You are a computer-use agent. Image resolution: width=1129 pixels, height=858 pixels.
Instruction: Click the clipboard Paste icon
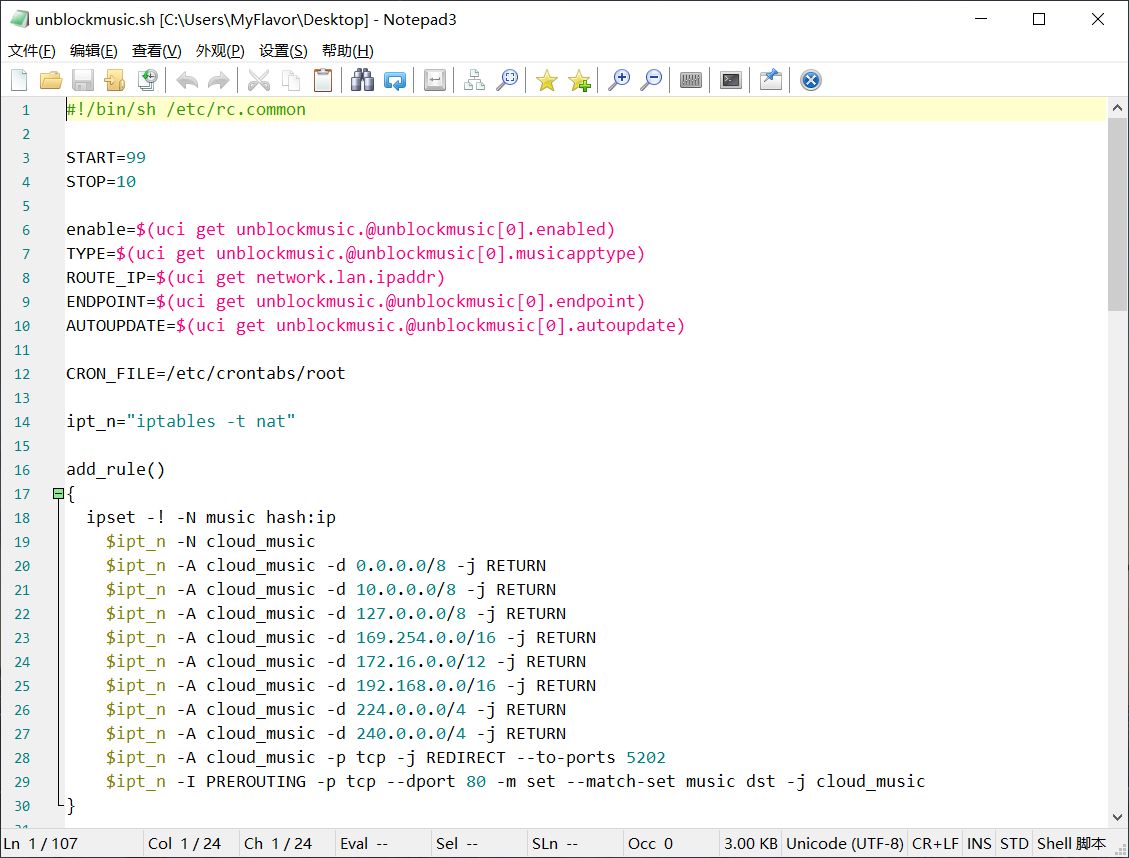(x=323, y=80)
